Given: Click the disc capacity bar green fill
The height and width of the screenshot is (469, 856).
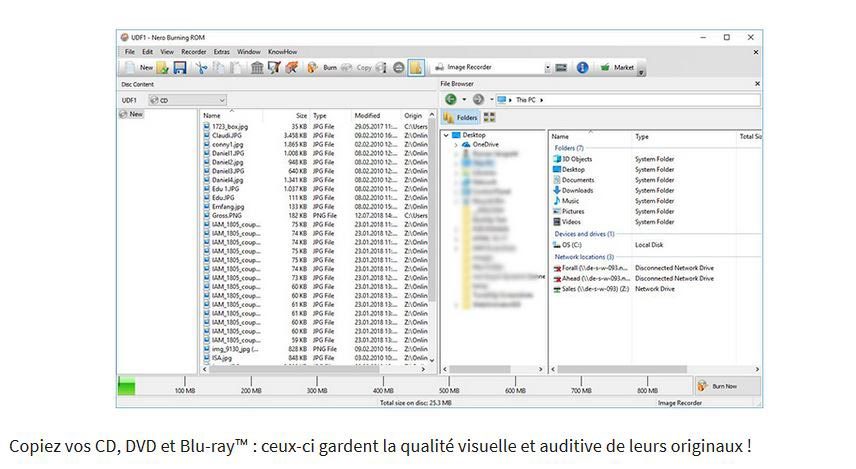Looking at the screenshot, I should coord(127,385).
